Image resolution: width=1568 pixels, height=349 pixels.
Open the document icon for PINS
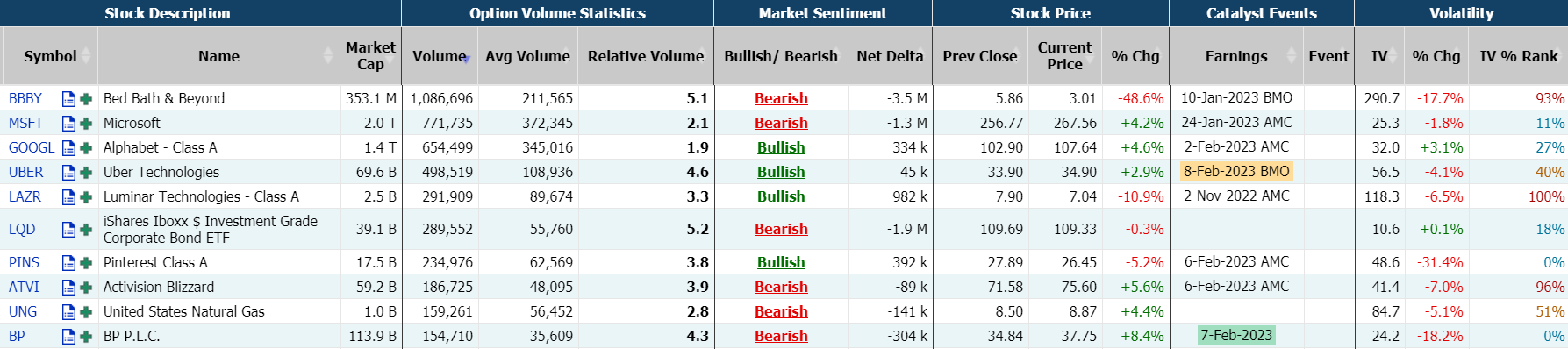point(68,262)
